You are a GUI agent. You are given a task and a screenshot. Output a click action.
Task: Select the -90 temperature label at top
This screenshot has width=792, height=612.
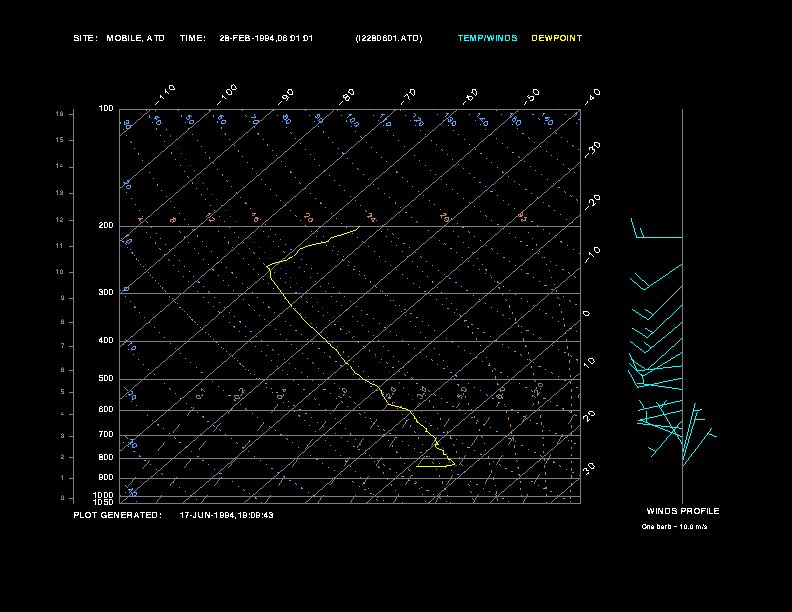(x=286, y=97)
